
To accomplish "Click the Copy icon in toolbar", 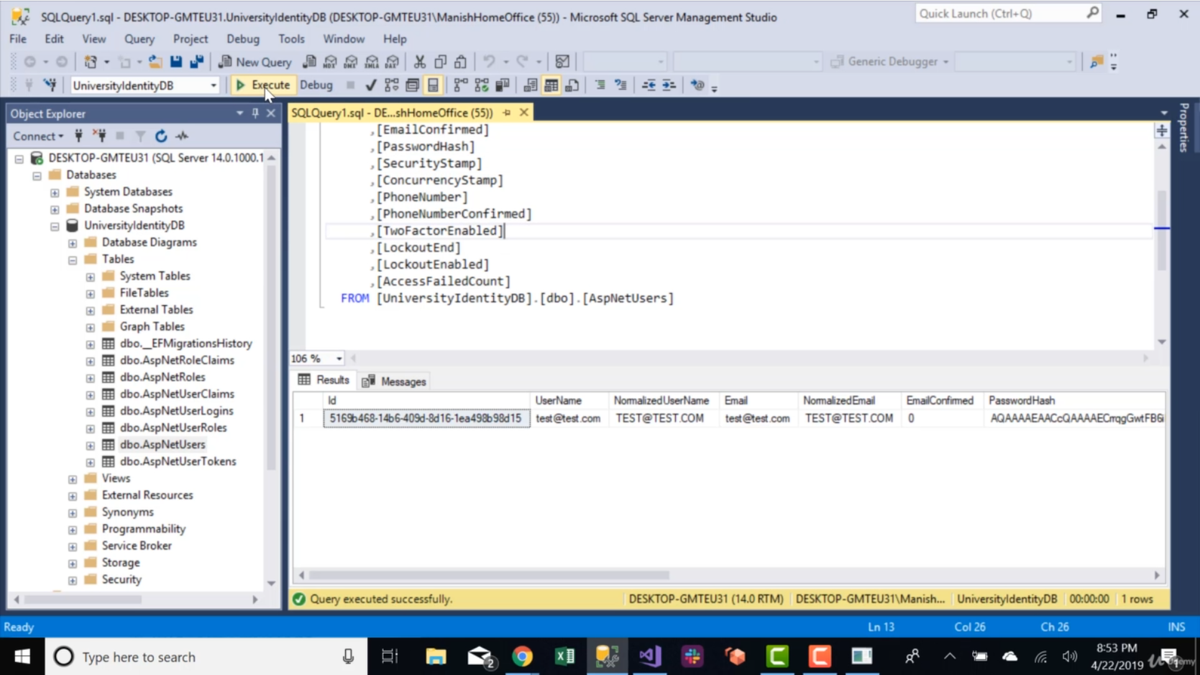I will (x=441, y=62).
